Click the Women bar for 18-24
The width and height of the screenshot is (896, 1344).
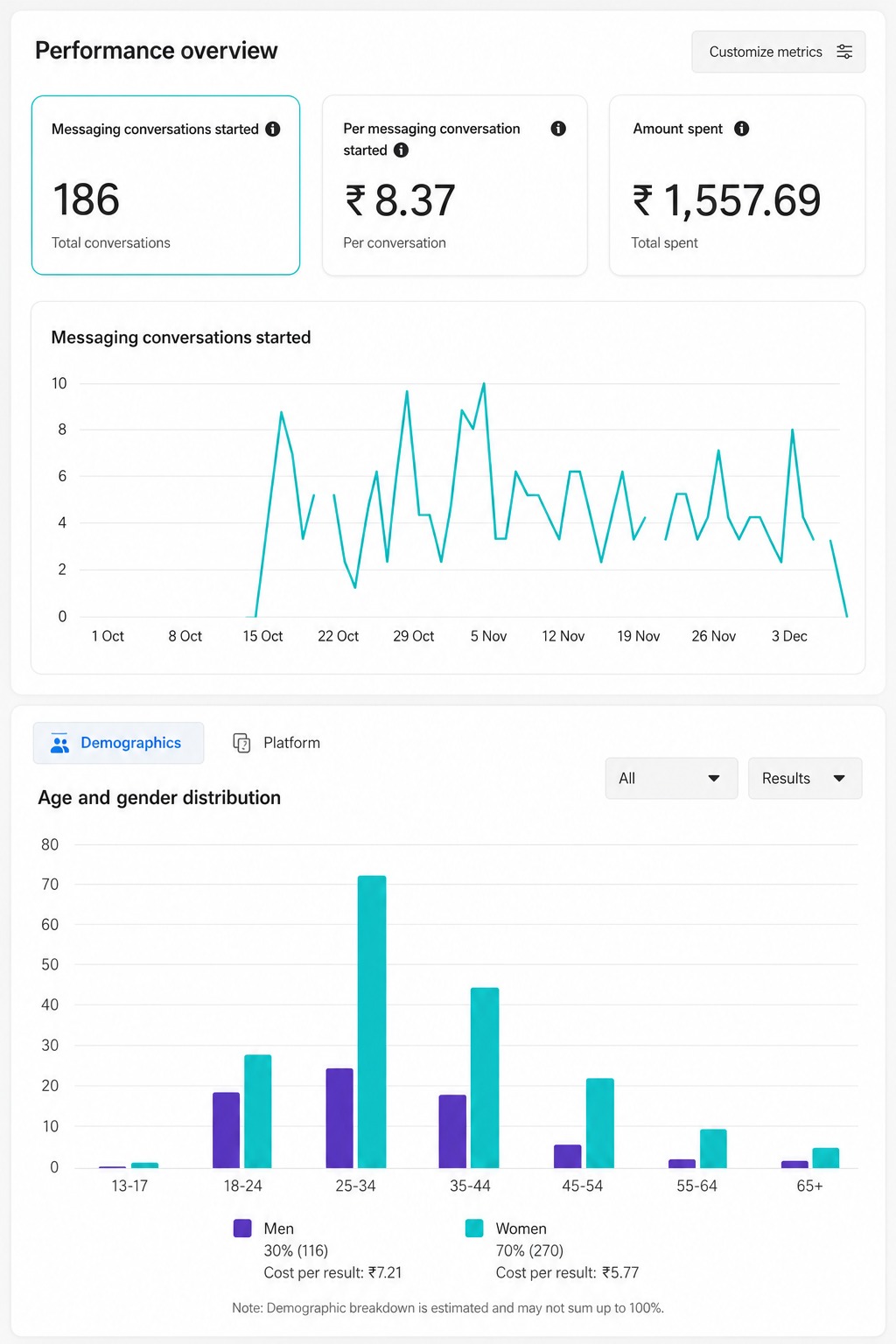point(257,1111)
